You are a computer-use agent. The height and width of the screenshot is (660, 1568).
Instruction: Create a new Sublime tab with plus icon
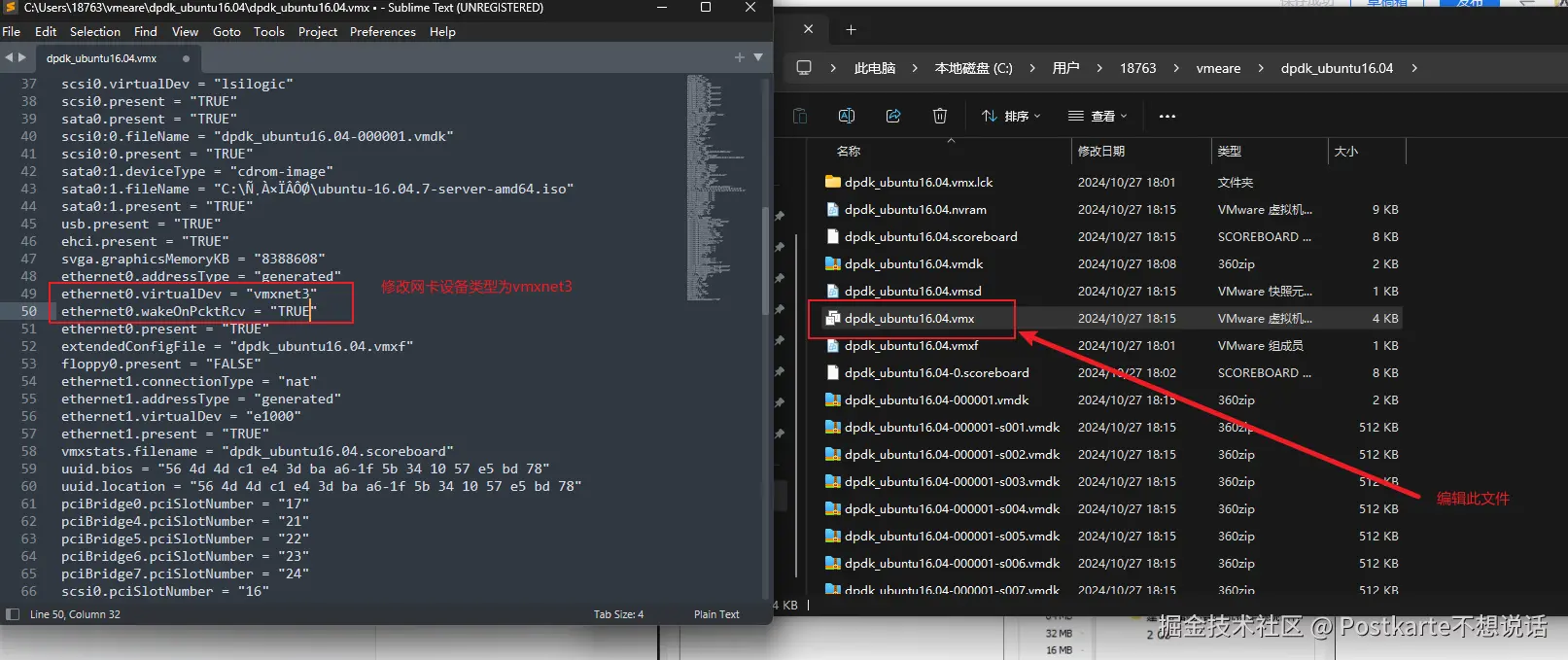point(740,57)
